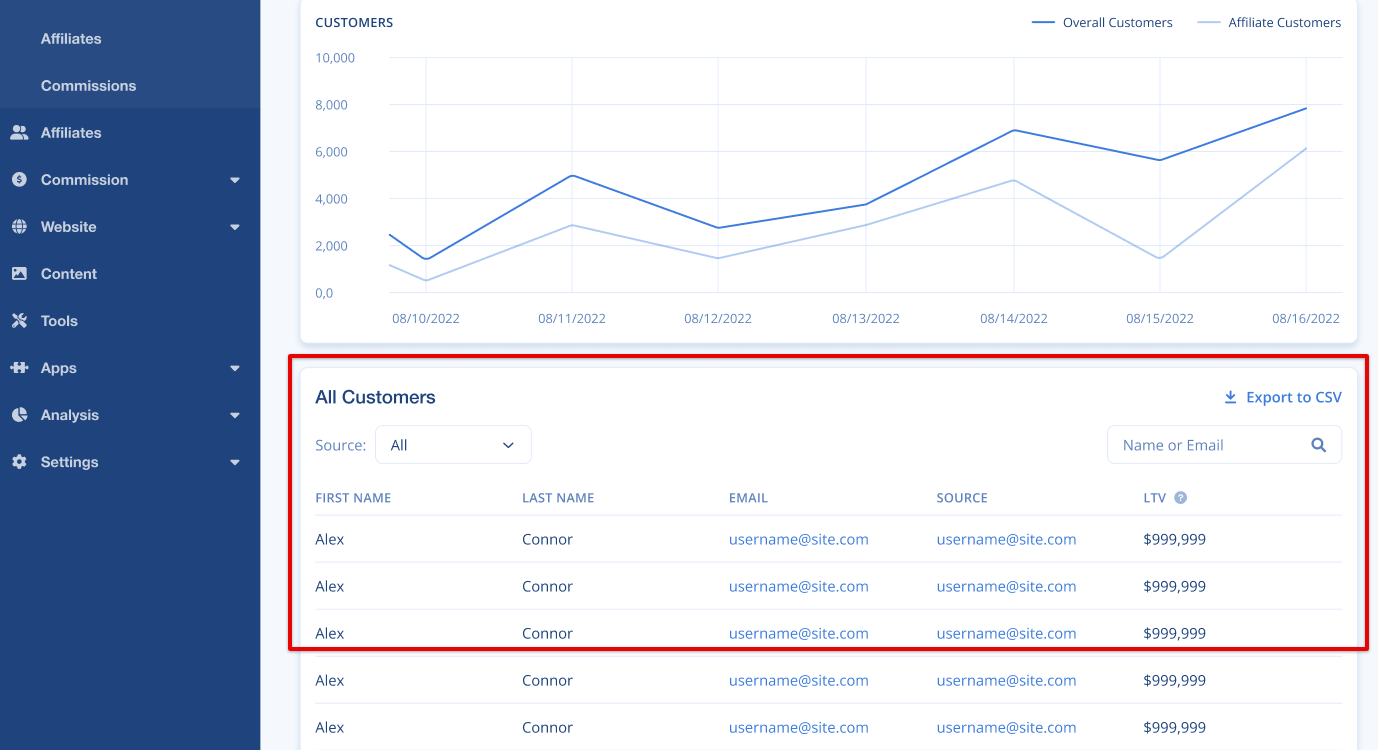Open the Commissions sub-item
Viewport: 1378px width, 750px height.
tap(88, 86)
